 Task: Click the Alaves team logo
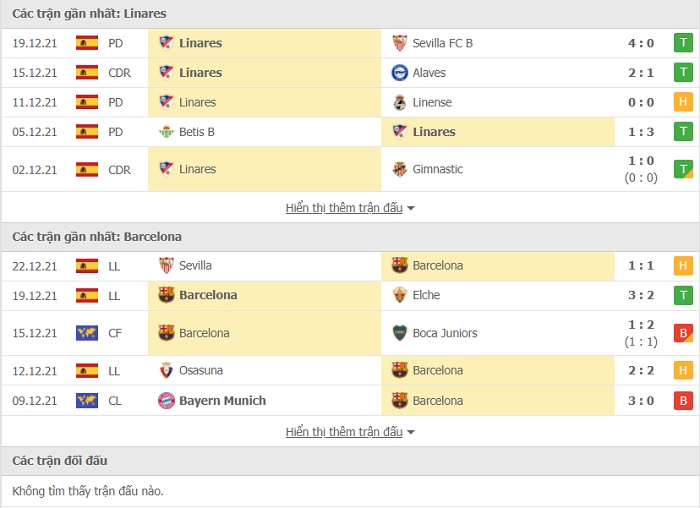tap(400, 72)
